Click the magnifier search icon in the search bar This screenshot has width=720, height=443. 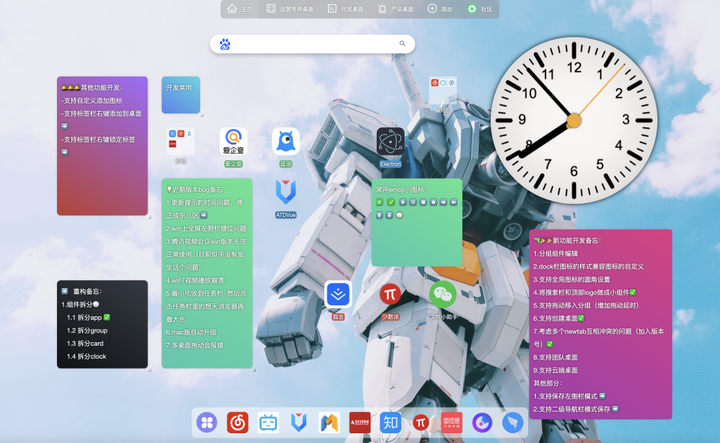[x=402, y=44]
